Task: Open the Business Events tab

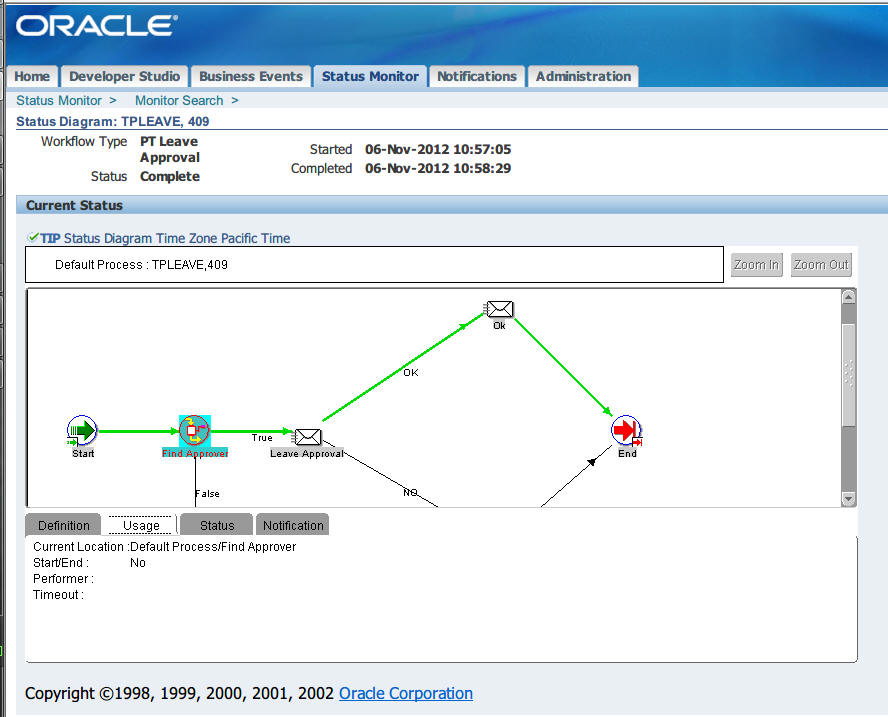Action: click(250, 76)
